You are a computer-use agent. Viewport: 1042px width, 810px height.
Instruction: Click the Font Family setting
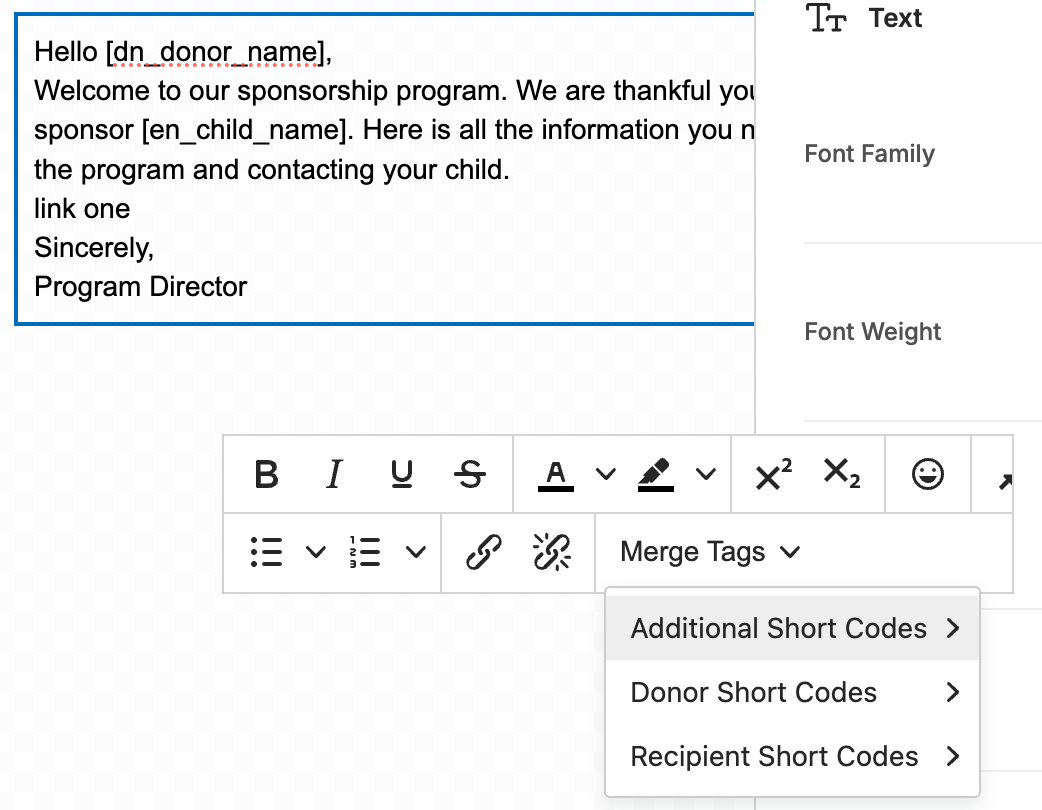(869, 153)
